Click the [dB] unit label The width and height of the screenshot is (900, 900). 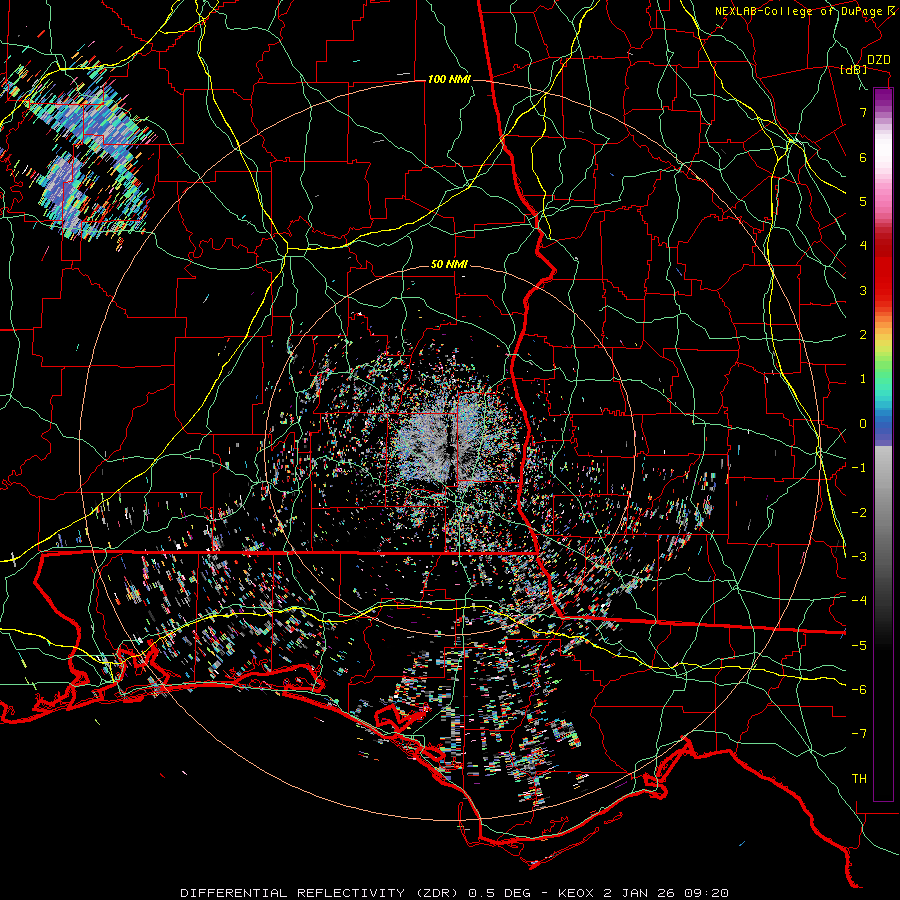coord(854,70)
